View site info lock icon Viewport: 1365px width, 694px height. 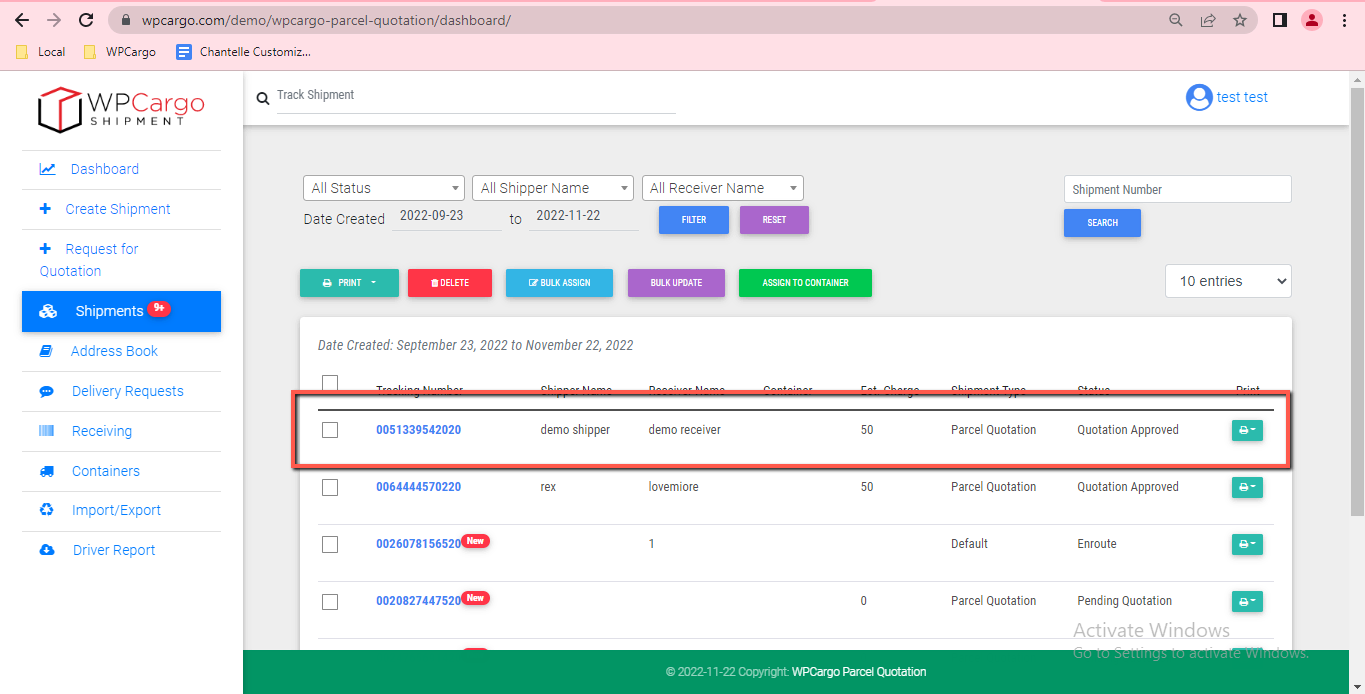tap(125, 20)
